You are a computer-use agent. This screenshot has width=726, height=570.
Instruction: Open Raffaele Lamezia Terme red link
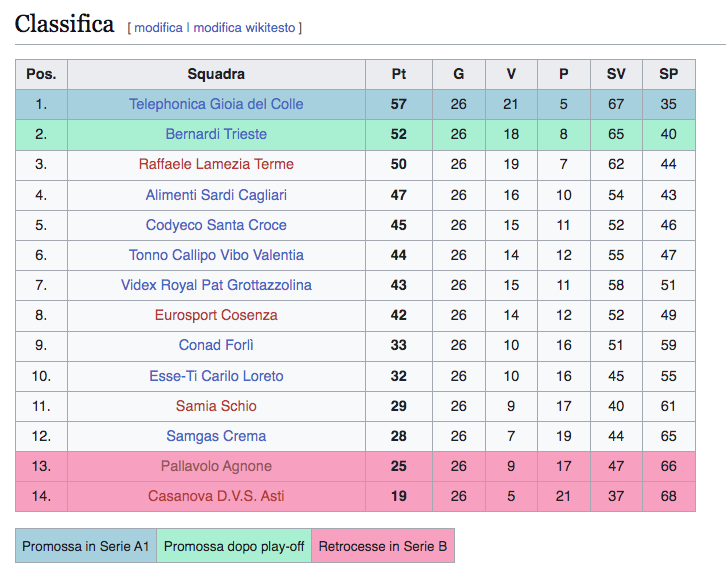[216, 164]
